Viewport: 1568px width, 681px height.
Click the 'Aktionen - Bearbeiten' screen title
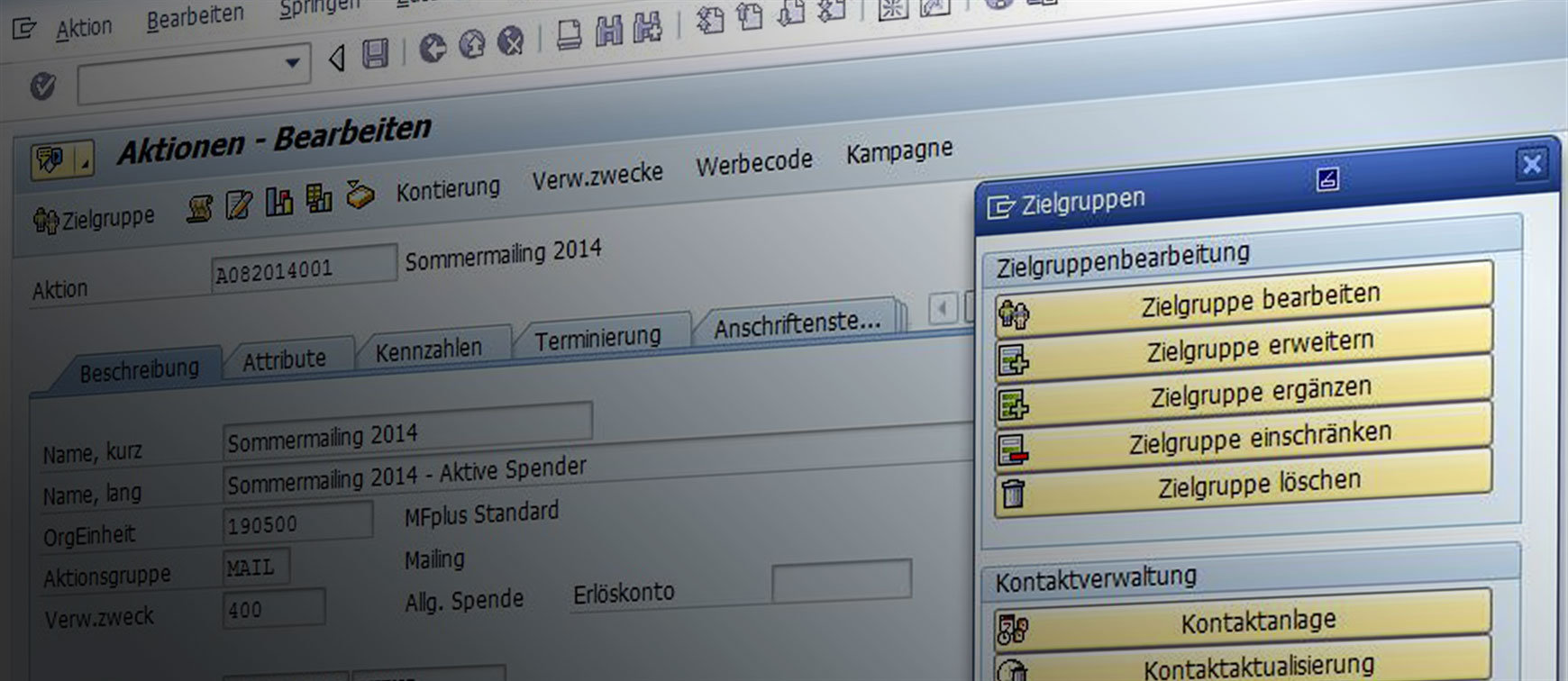pos(275,141)
